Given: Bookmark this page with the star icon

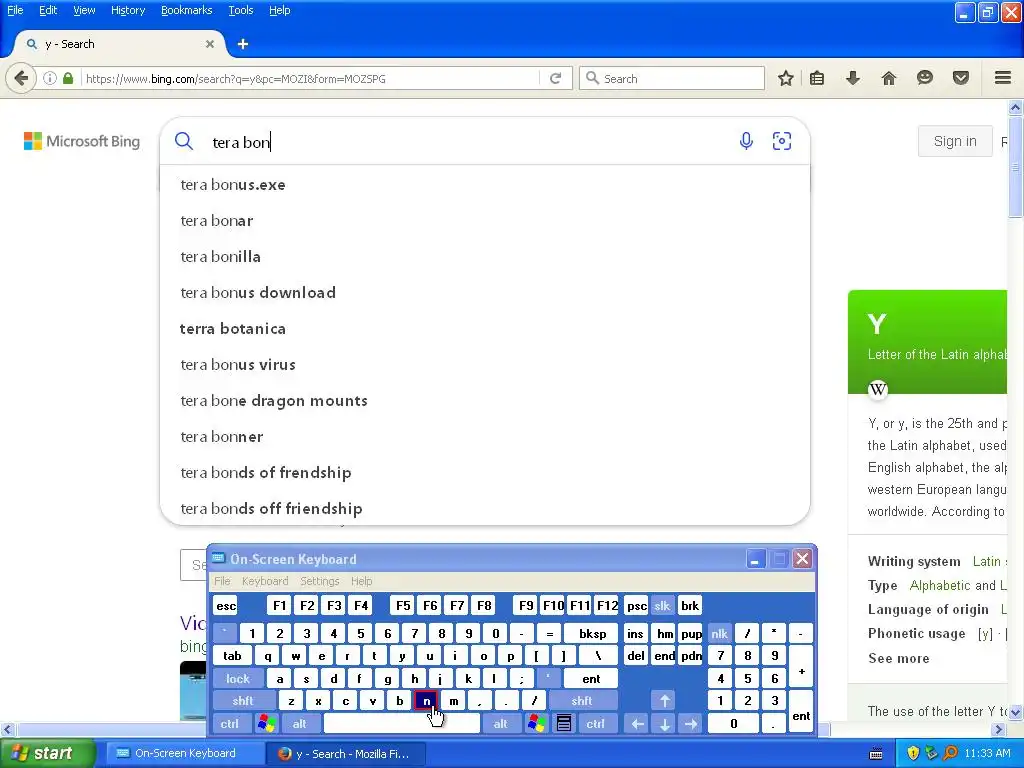Looking at the screenshot, I should pyautogui.click(x=786, y=78).
